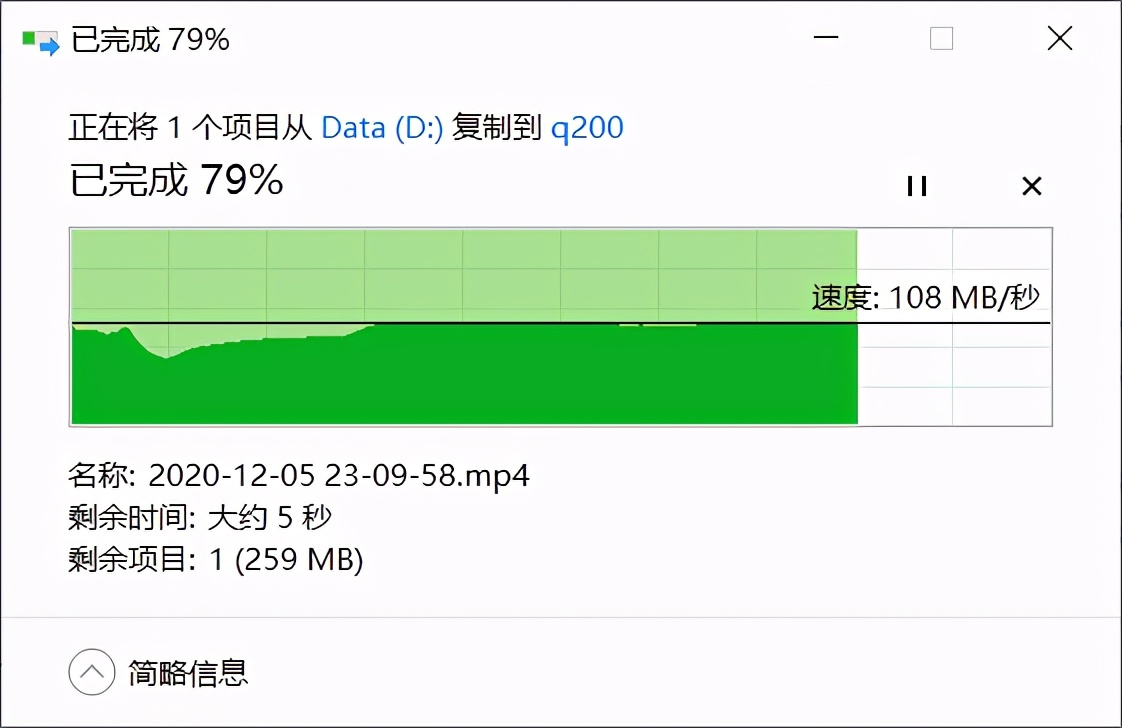Open the q200 destination link
This screenshot has height=728, width=1122.
point(587,128)
